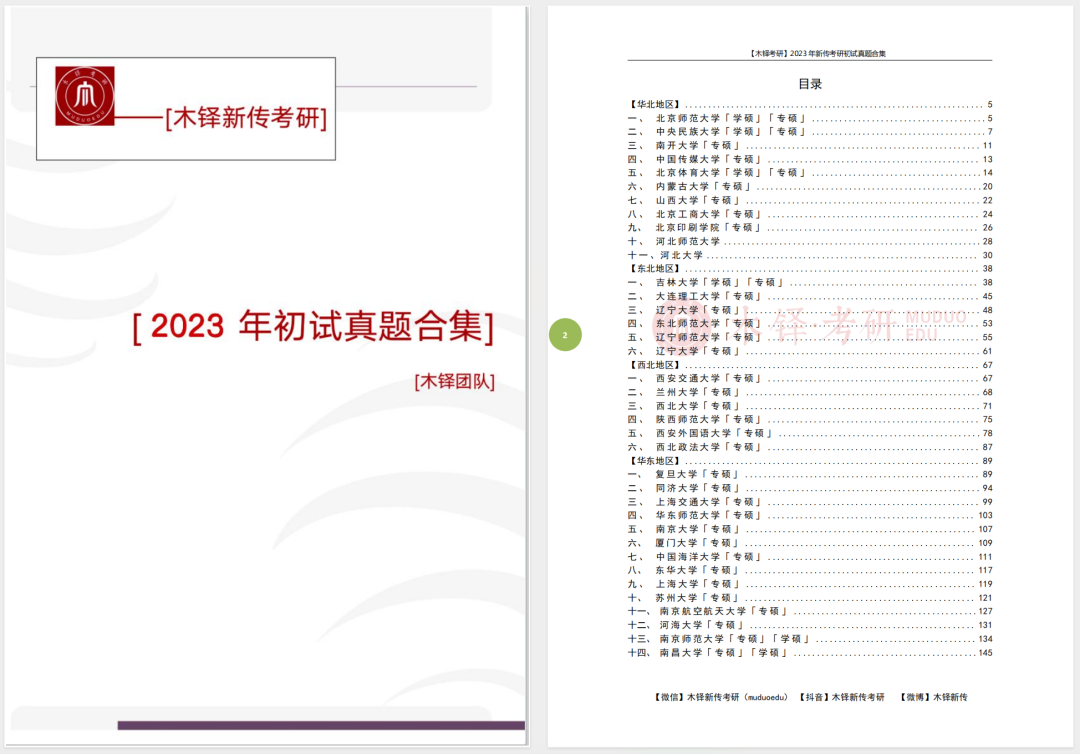Open the 河海大学「专硕」 entry

(x=810, y=625)
